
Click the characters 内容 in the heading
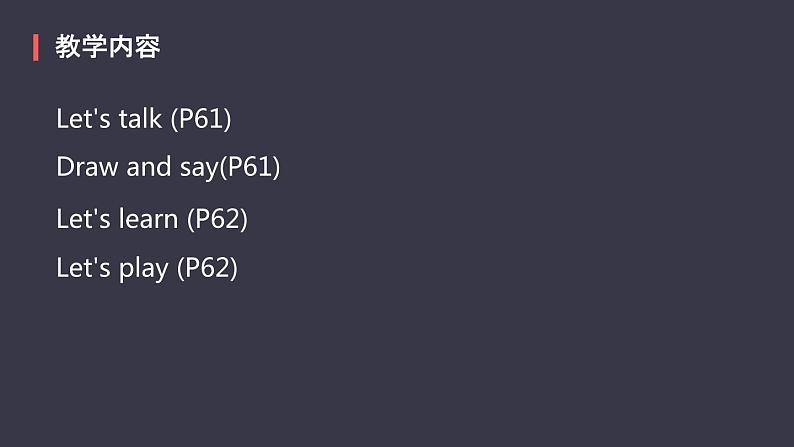(135, 47)
